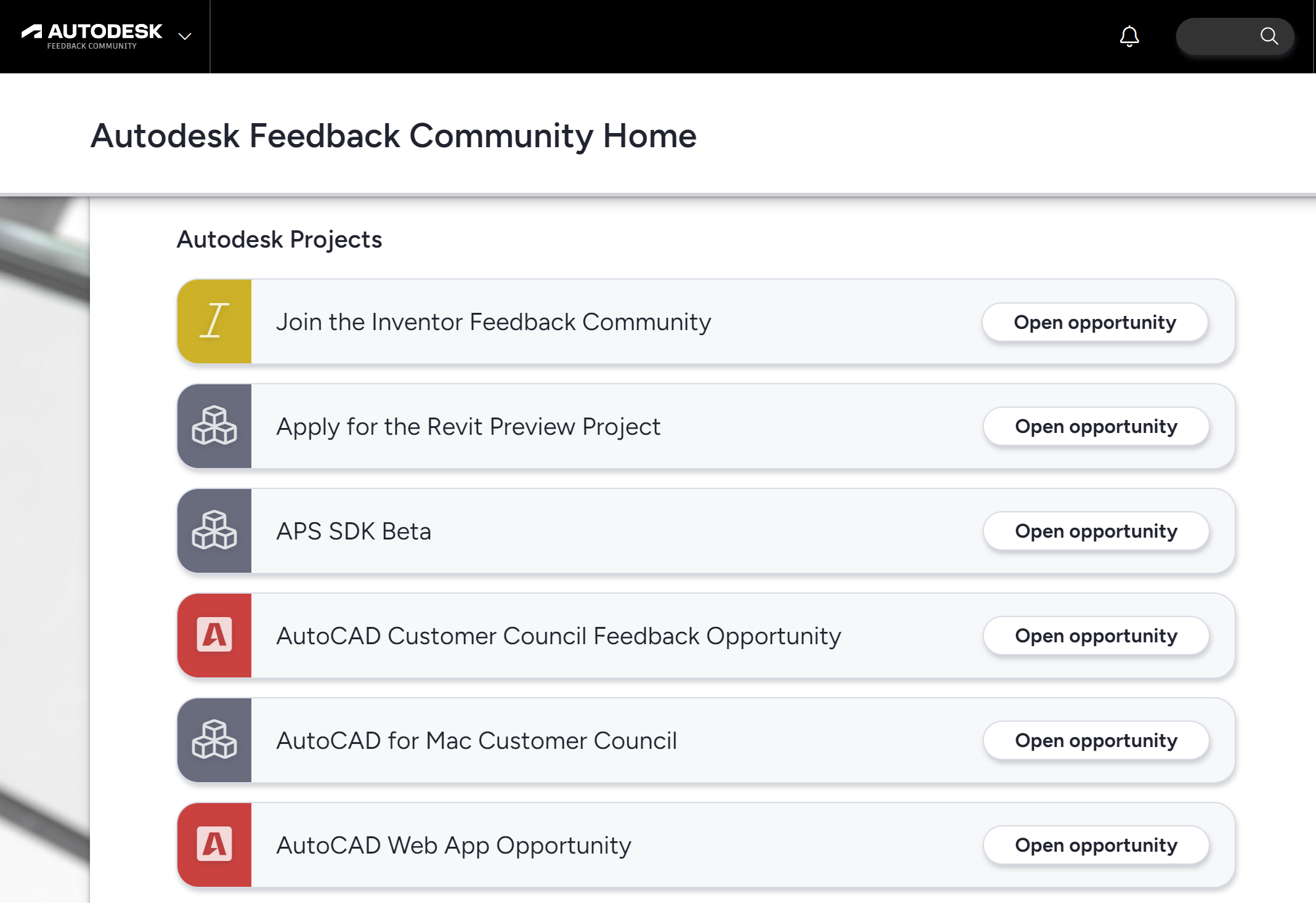This screenshot has height=917, width=1316.
Task: Click the AutoCAD Web App red icon
Action: coord(214,845)
